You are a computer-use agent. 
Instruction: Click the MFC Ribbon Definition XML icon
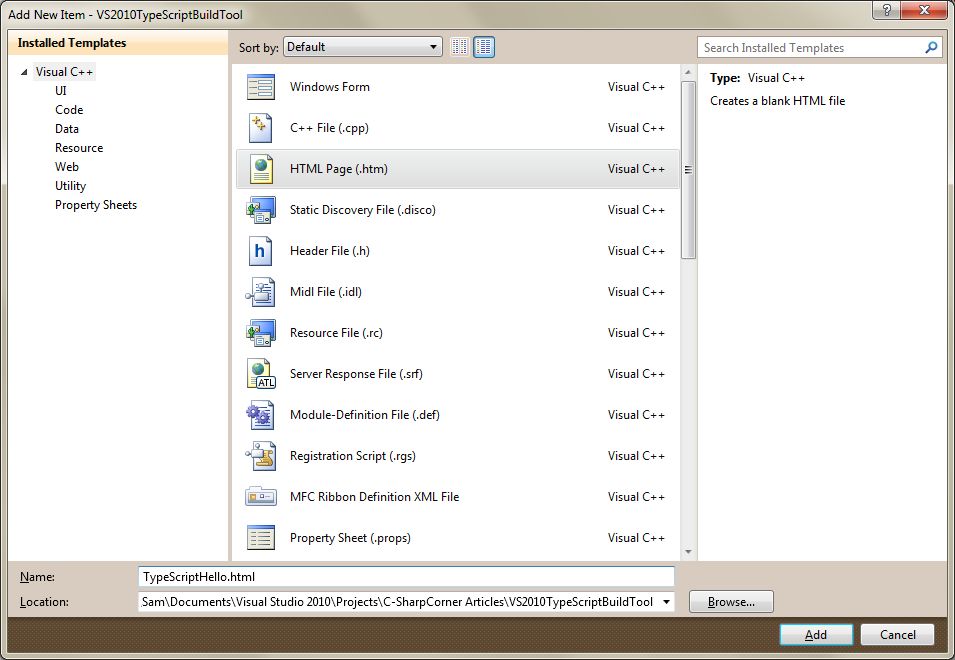click(x=261, y=497)
